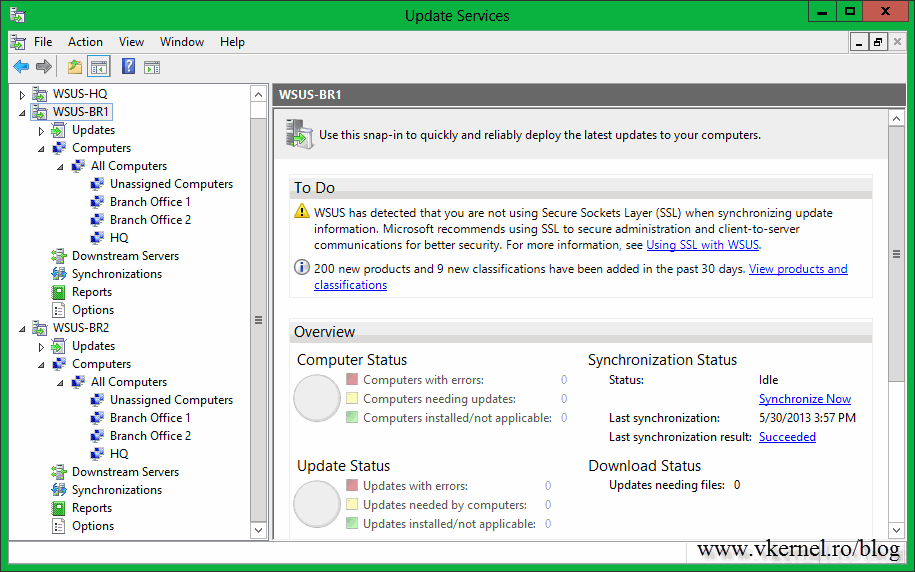Expand the WSUS-HQ tree node
The image size is (915, 572).
pyautogui.click(x=22, y=94)
